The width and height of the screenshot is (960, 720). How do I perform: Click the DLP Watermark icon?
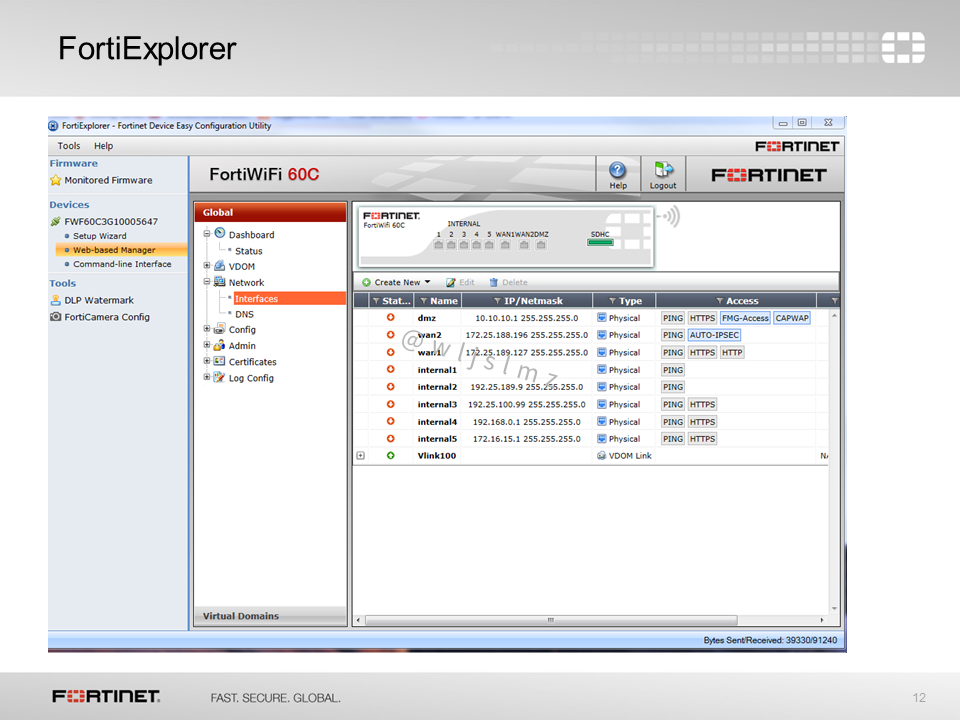pos(56,300)
